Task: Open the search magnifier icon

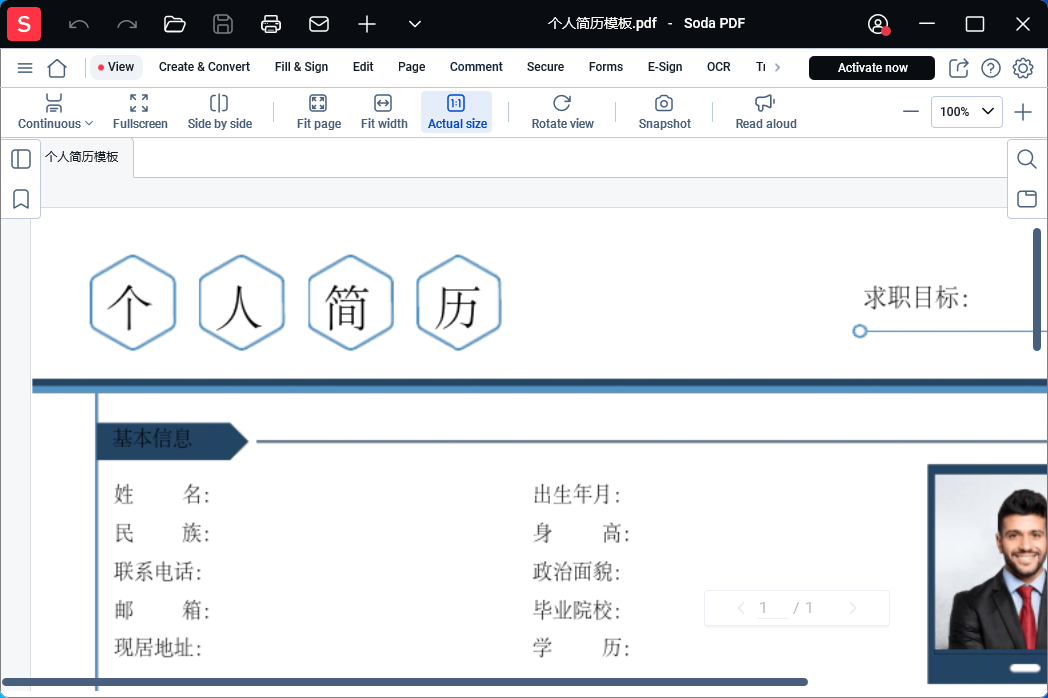Action: tap(1027, 159)
